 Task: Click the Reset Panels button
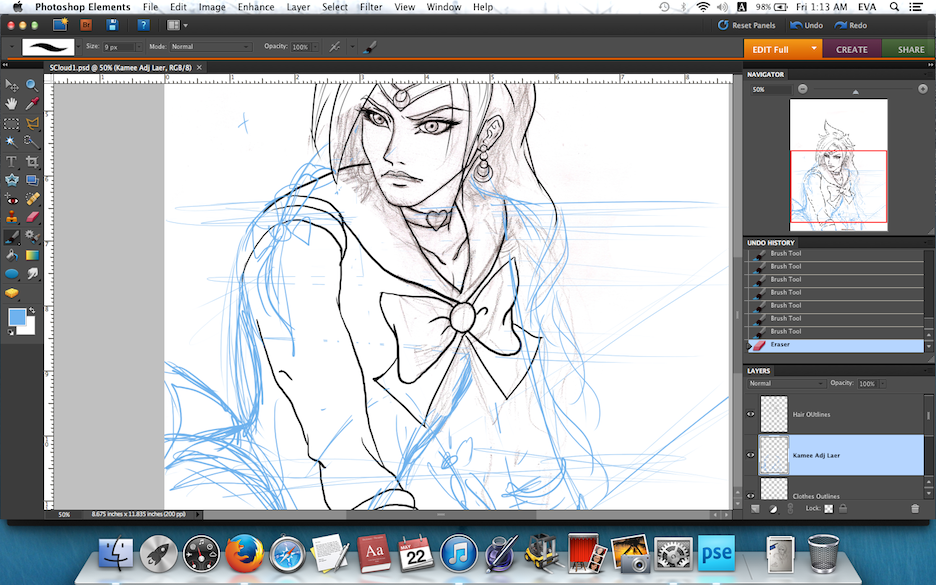point(748,25)
